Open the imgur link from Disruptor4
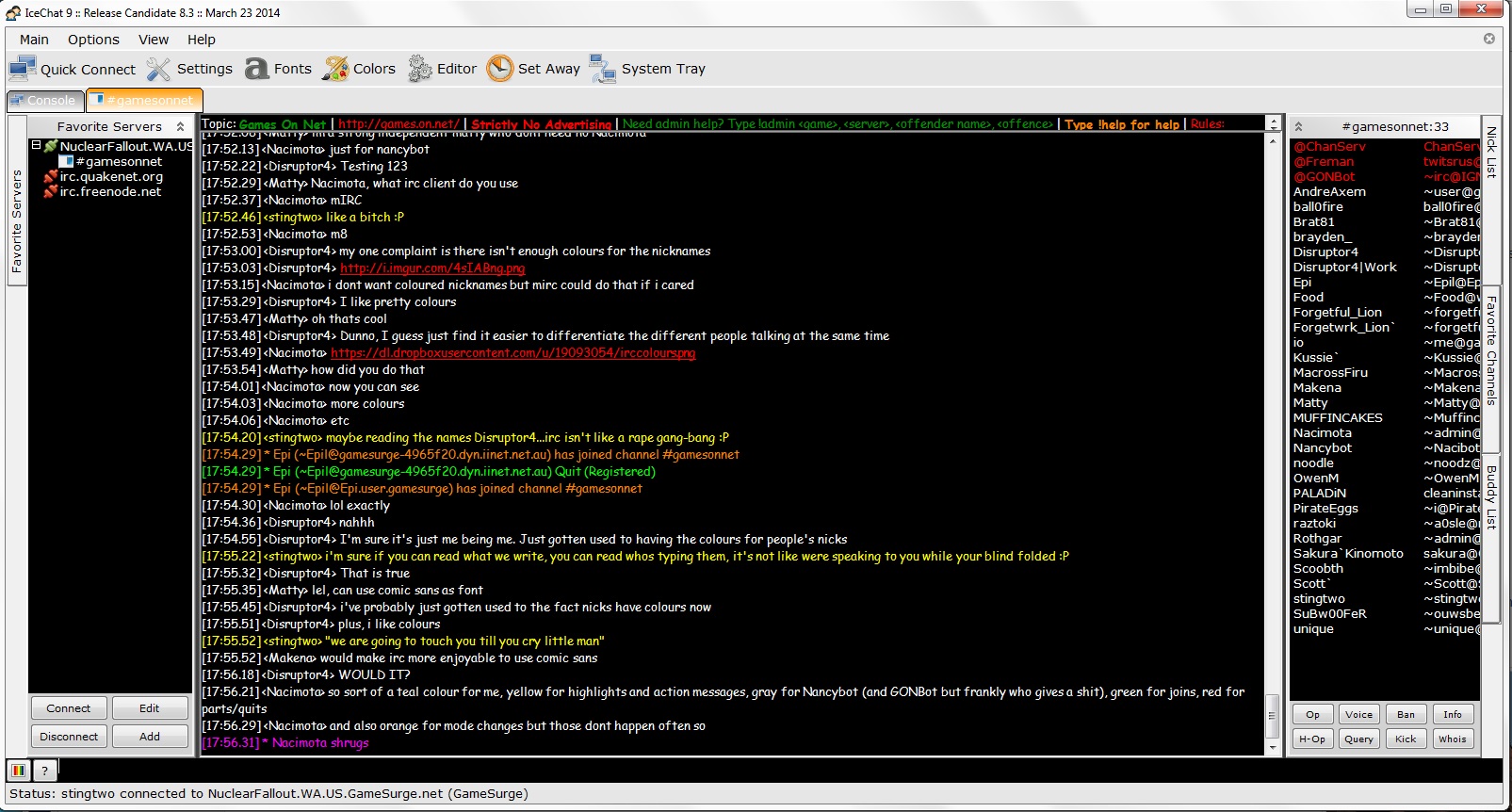Screen dimensions: 1512x812 [x=432, y=268]
